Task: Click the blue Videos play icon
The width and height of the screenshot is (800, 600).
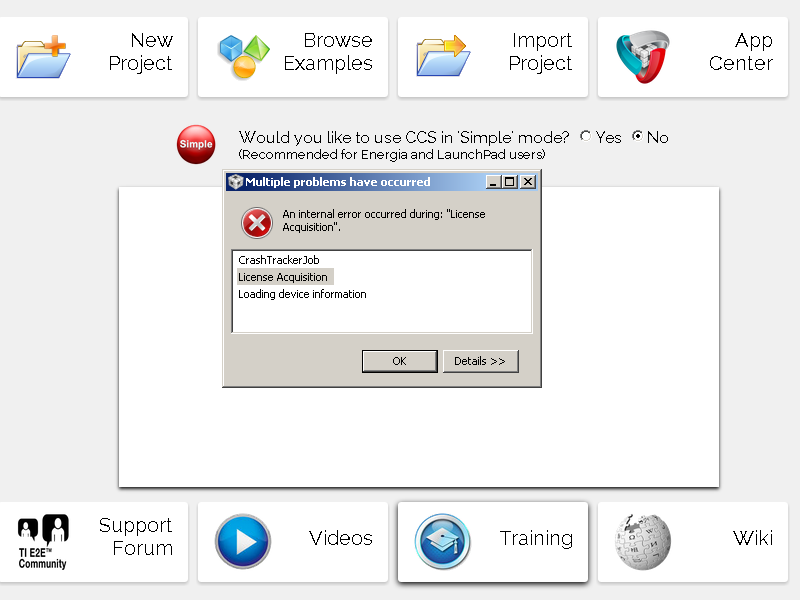Action: (243, 541)
